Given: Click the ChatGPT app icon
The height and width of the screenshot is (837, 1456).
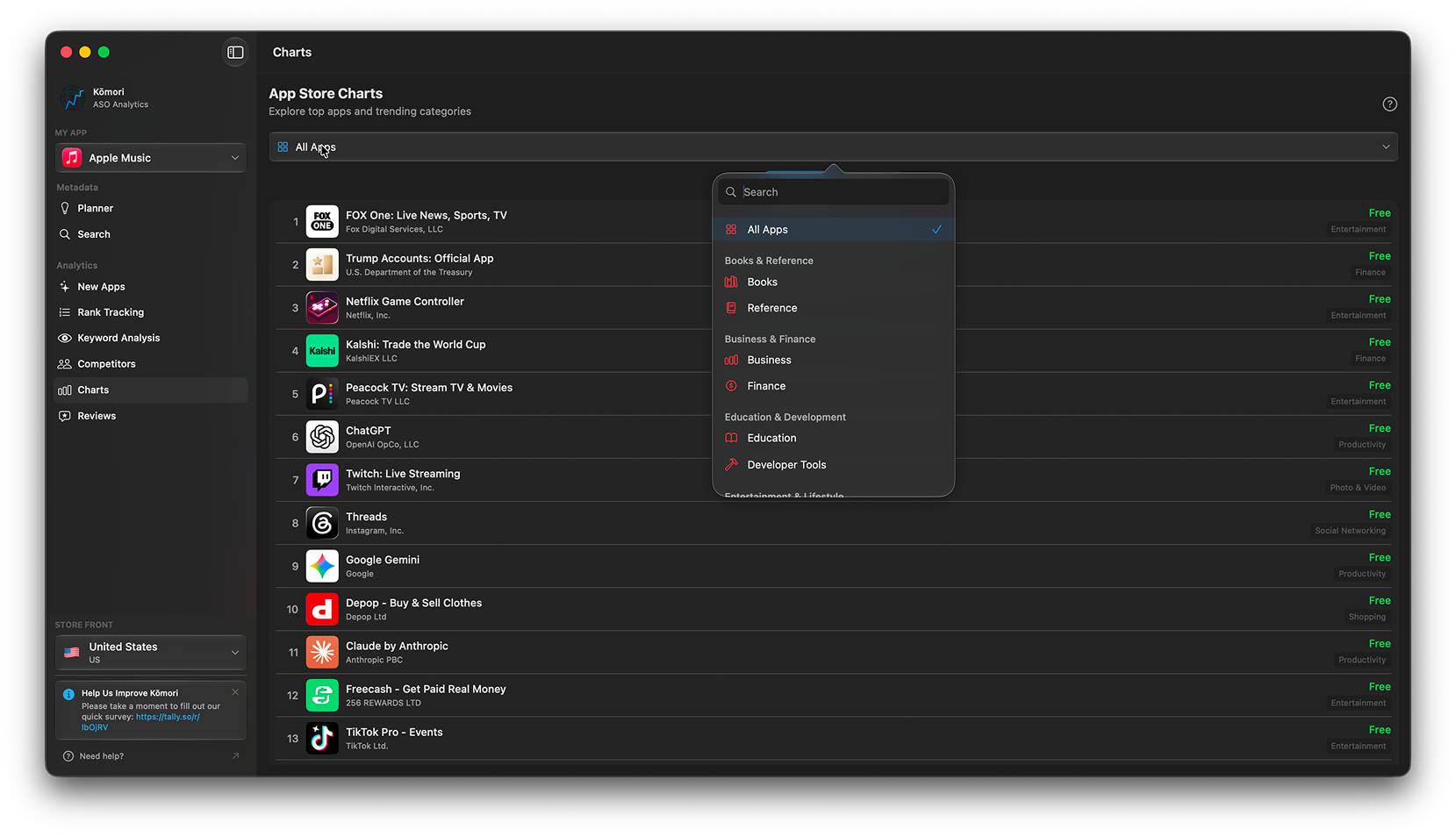Looking at the screenshot, I should (322, 437).
